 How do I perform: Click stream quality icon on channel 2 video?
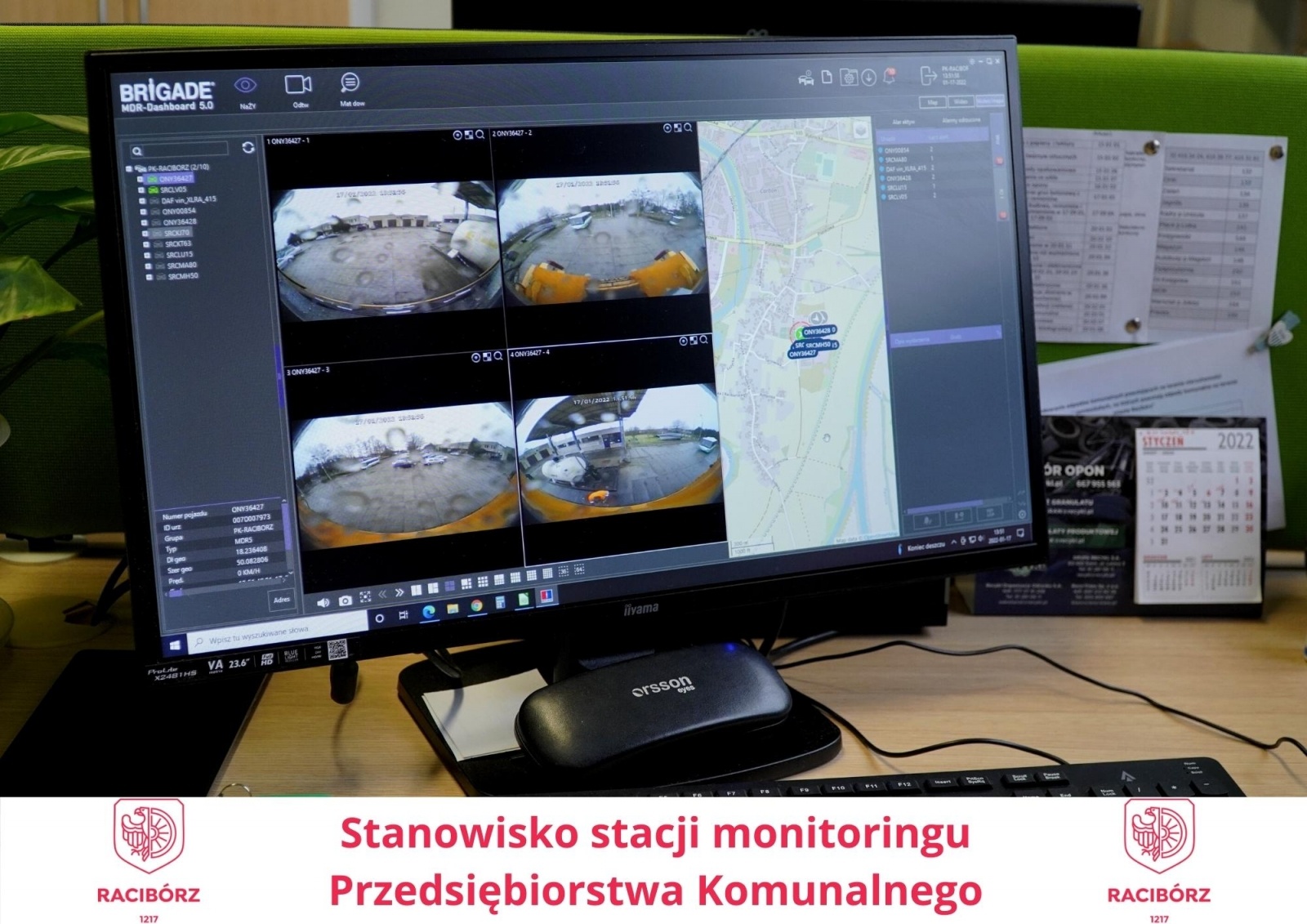coord(677,127)
